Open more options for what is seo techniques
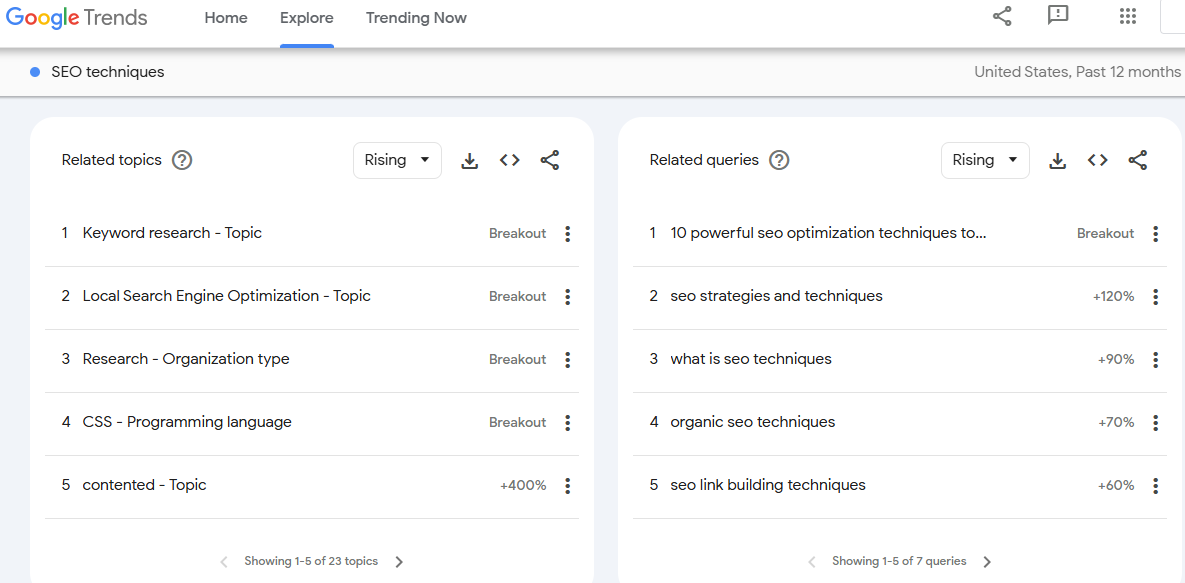Viewport: 1185px width, 583px height. point(1156,360)
